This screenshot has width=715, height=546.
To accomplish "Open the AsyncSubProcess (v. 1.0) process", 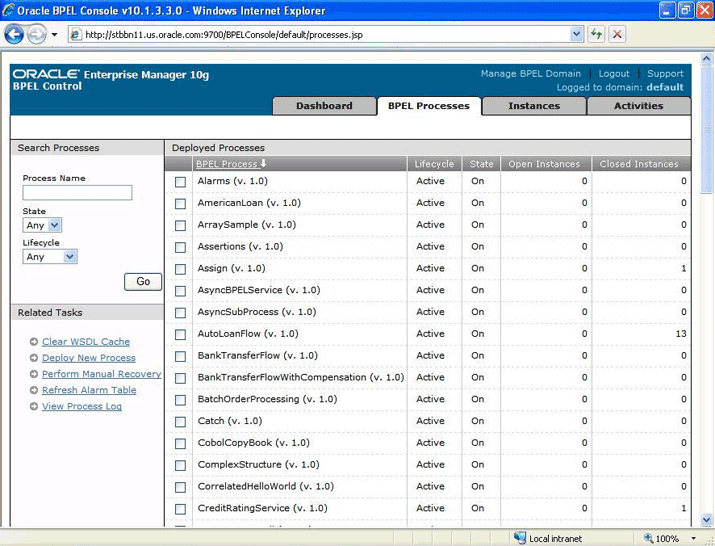I will click(257, 312).
